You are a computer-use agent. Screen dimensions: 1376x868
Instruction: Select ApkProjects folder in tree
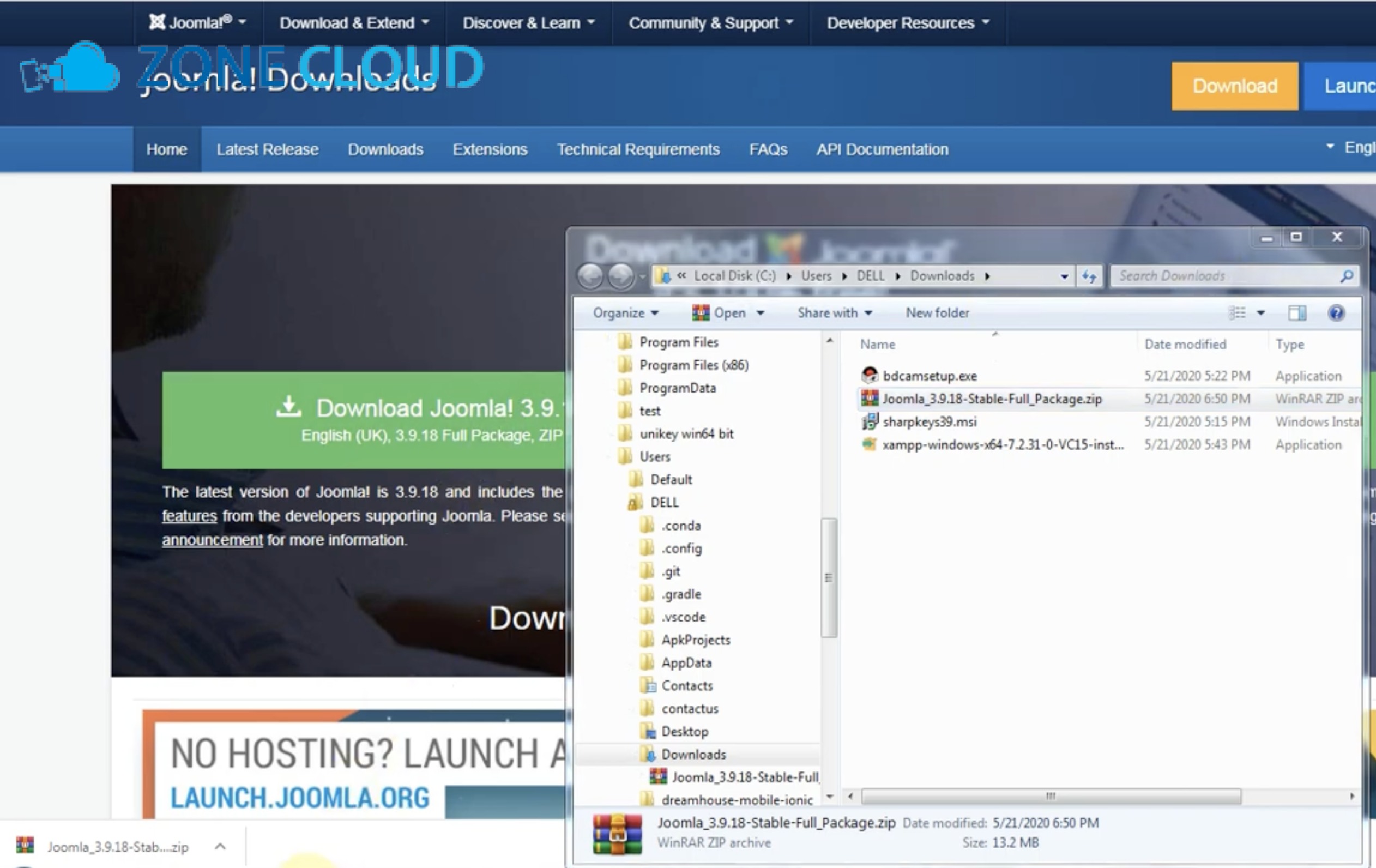coord(696,640)
